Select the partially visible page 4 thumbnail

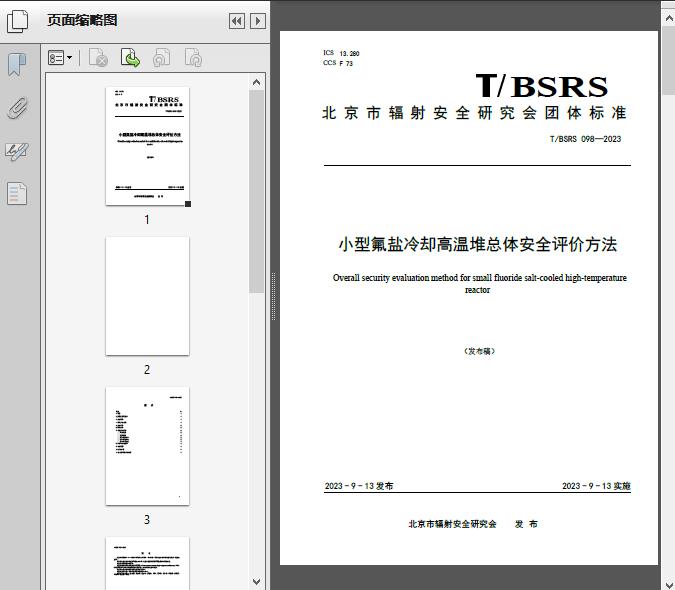pyautogui.click(x=147, y=563)
